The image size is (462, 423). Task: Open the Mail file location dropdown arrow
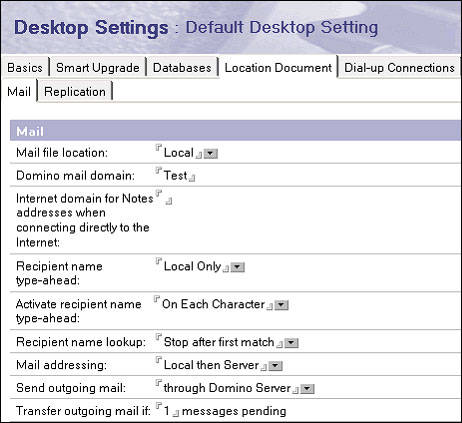point(211,154)
